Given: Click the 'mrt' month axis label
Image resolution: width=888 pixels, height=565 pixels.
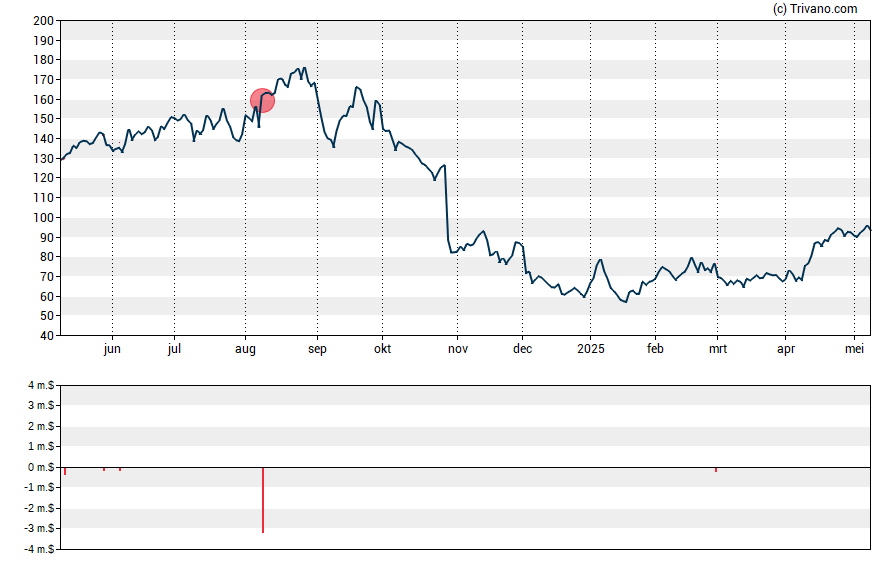Looking at the screenshot, I should 718,349.
